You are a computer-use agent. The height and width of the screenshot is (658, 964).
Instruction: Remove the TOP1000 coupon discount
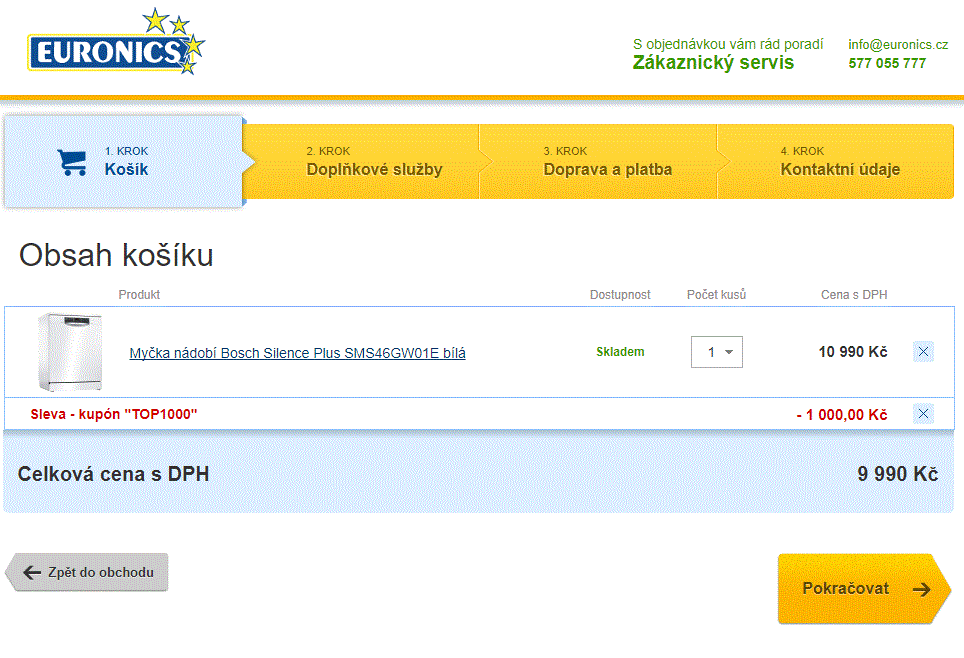(x=923, y=414)
